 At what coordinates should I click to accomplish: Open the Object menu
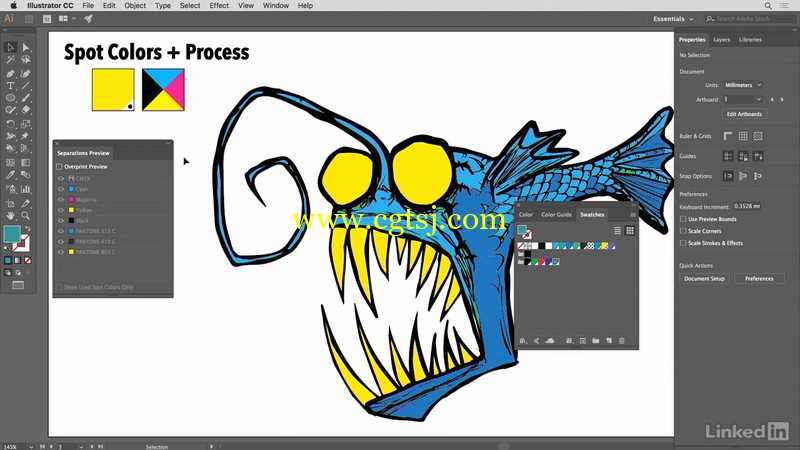tap(135, 6)
